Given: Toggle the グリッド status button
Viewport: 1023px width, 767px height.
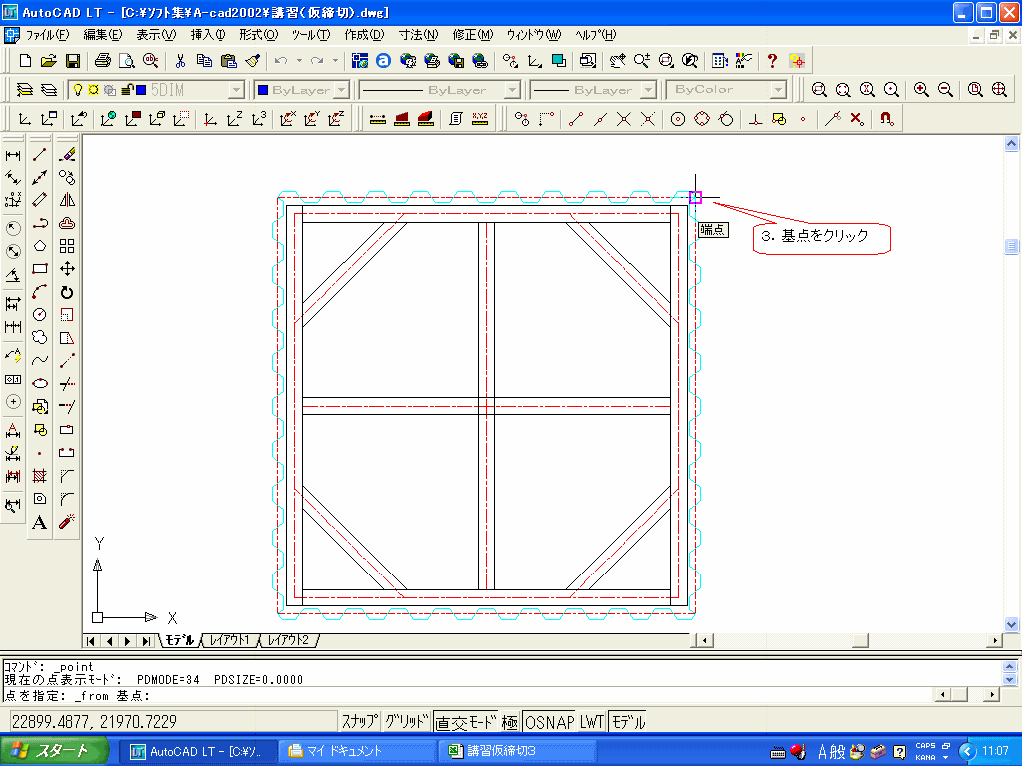Looking at the screenshot, I should point(406,722).
